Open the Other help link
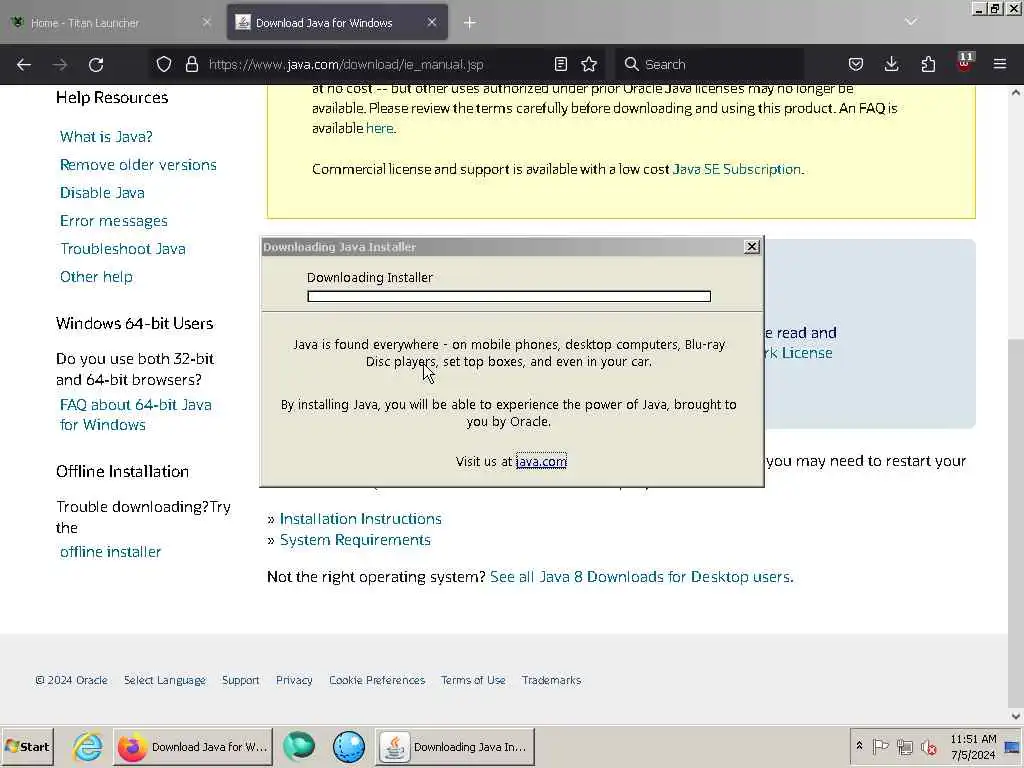 coord(96,277)
